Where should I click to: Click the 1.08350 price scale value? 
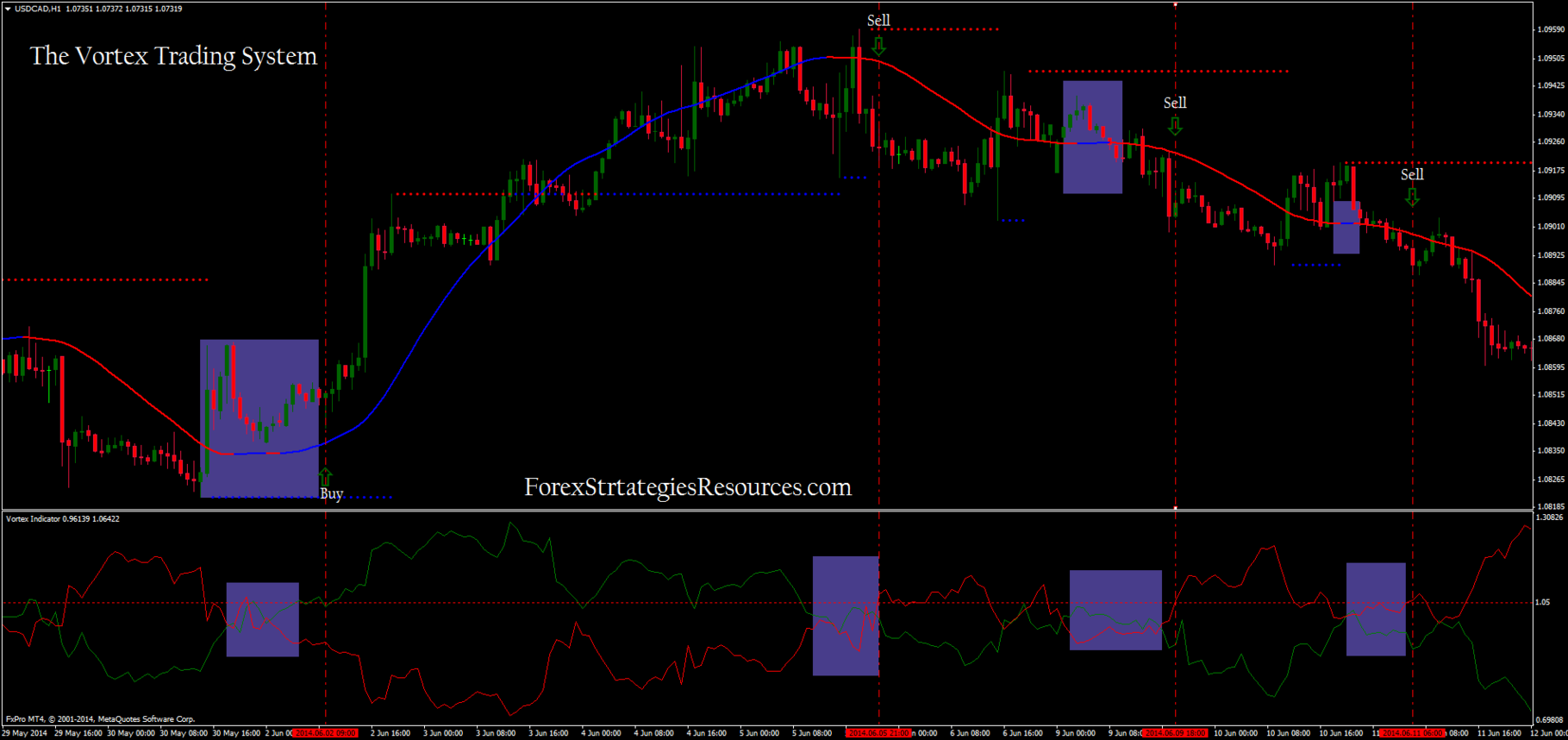pos(1551,450)
